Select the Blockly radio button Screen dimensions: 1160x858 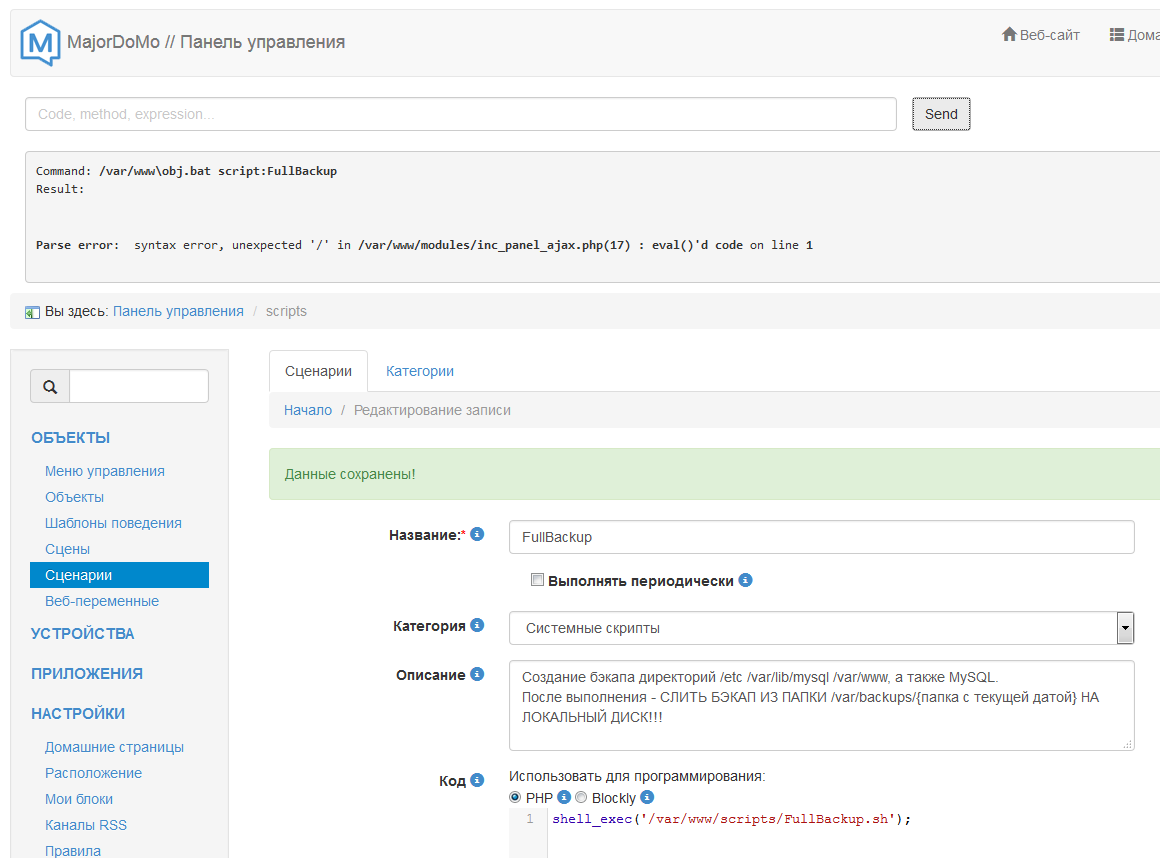(581, 798)
